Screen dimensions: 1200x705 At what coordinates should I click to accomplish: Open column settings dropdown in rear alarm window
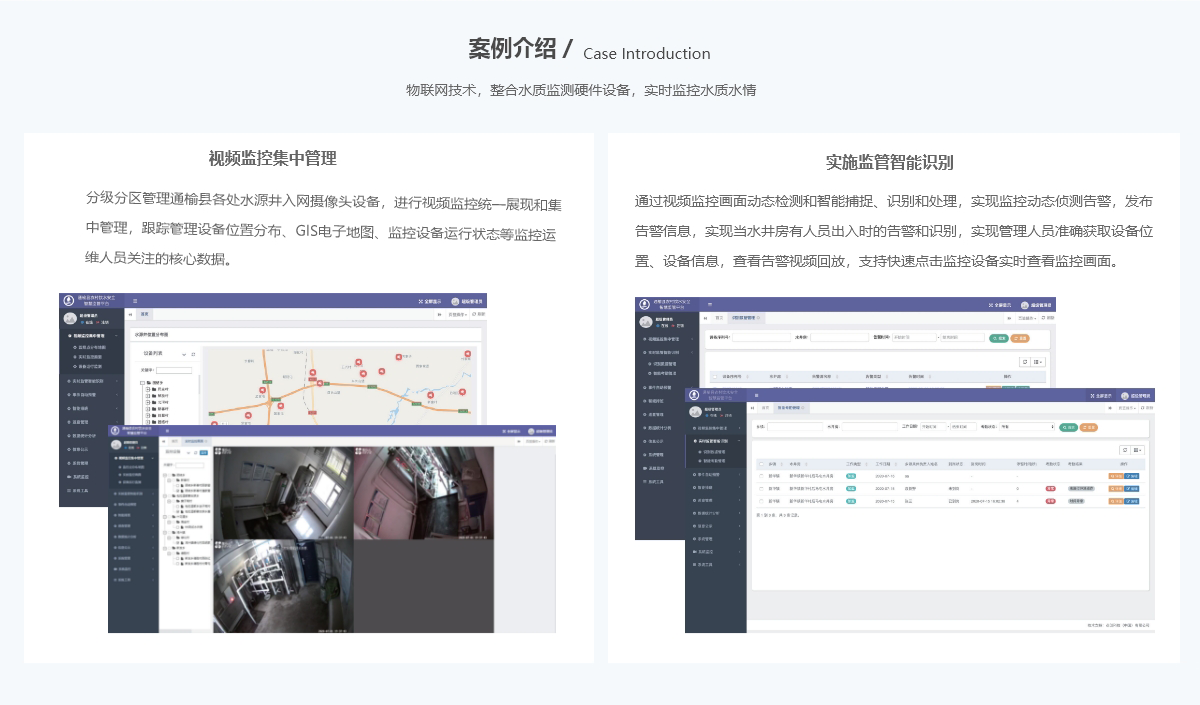point(1040,361)
